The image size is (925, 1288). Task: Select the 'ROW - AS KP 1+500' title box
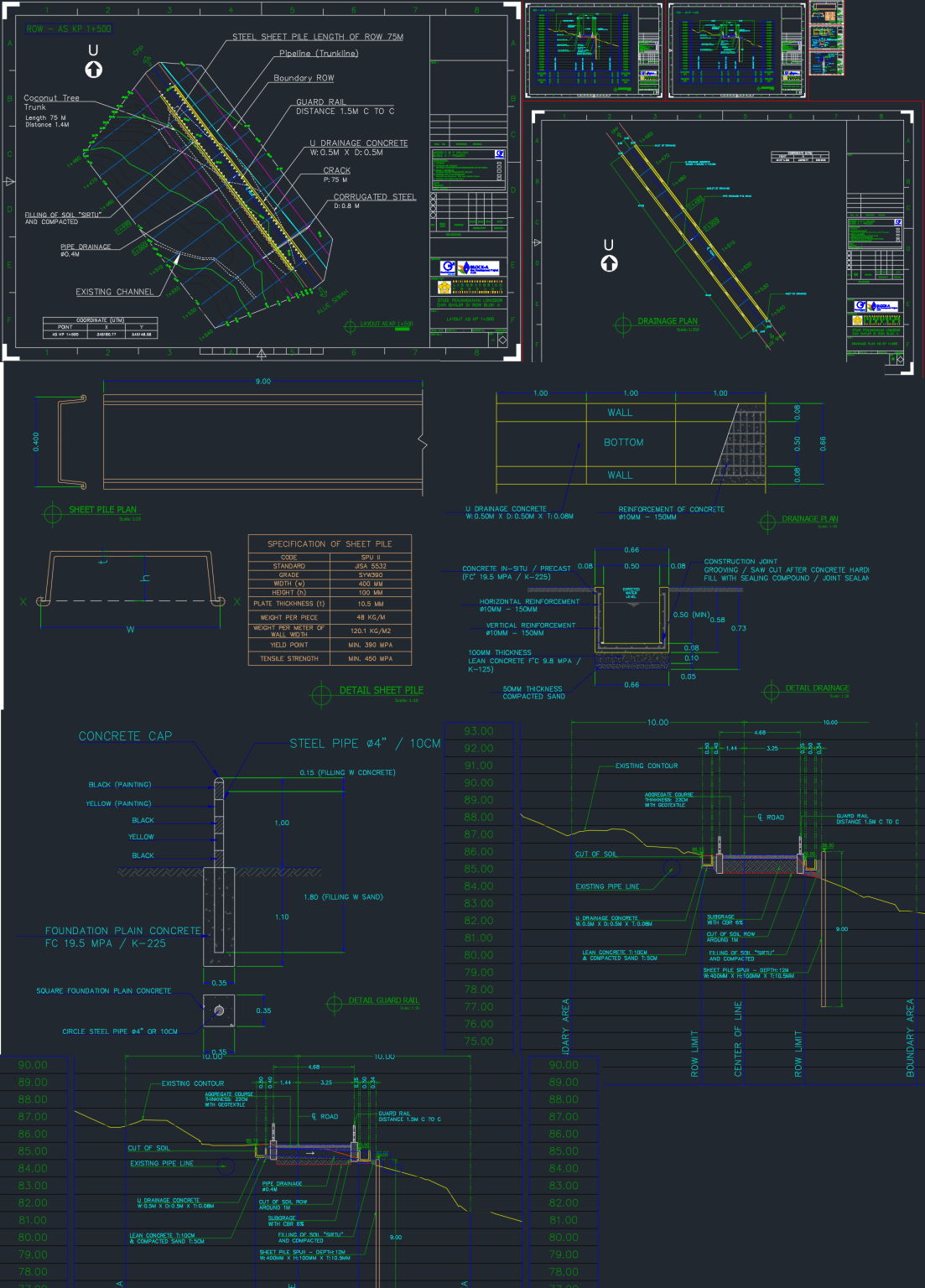click(69, 29)
